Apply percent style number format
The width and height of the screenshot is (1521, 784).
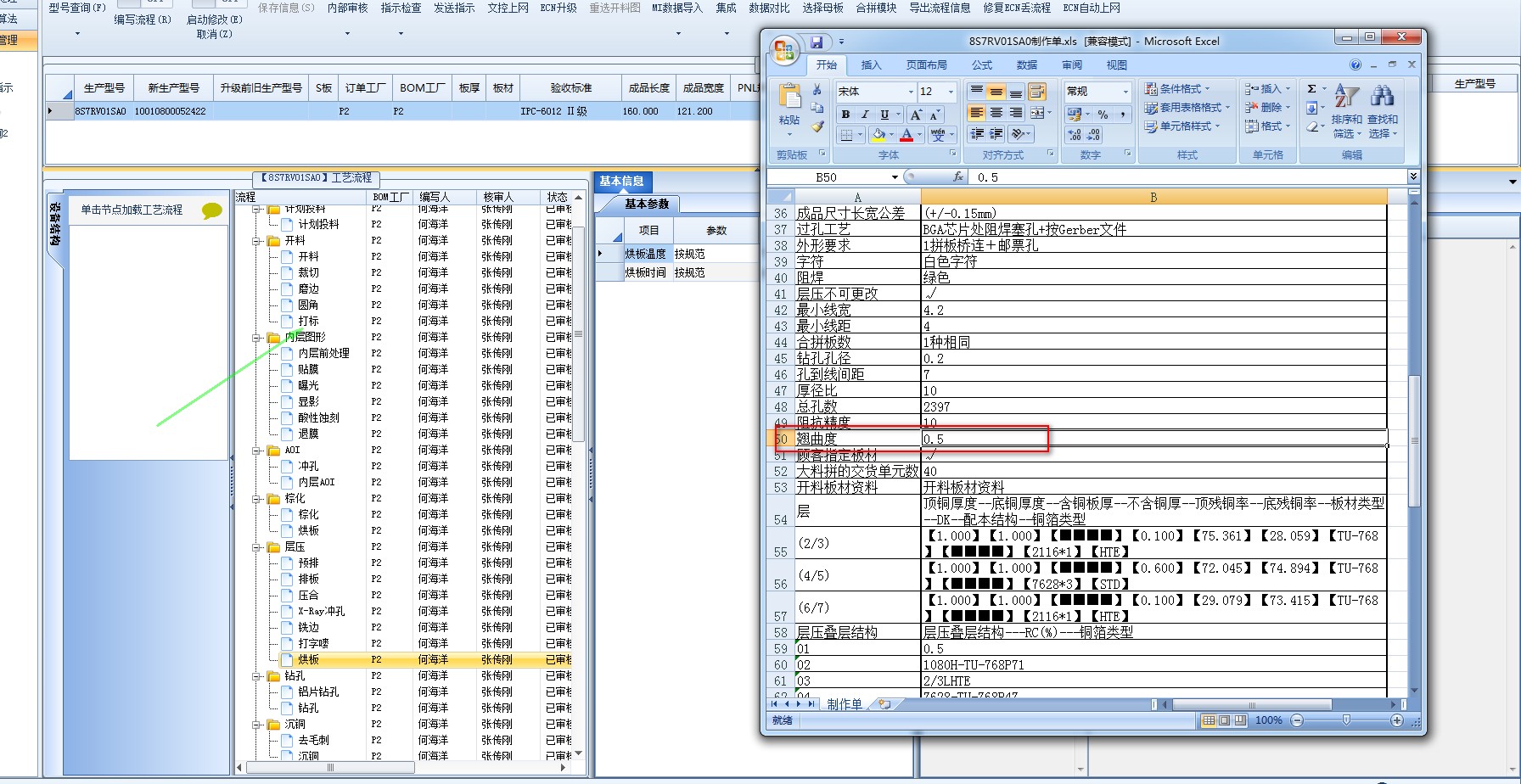pyautogui.click(x=1103, y=114)
